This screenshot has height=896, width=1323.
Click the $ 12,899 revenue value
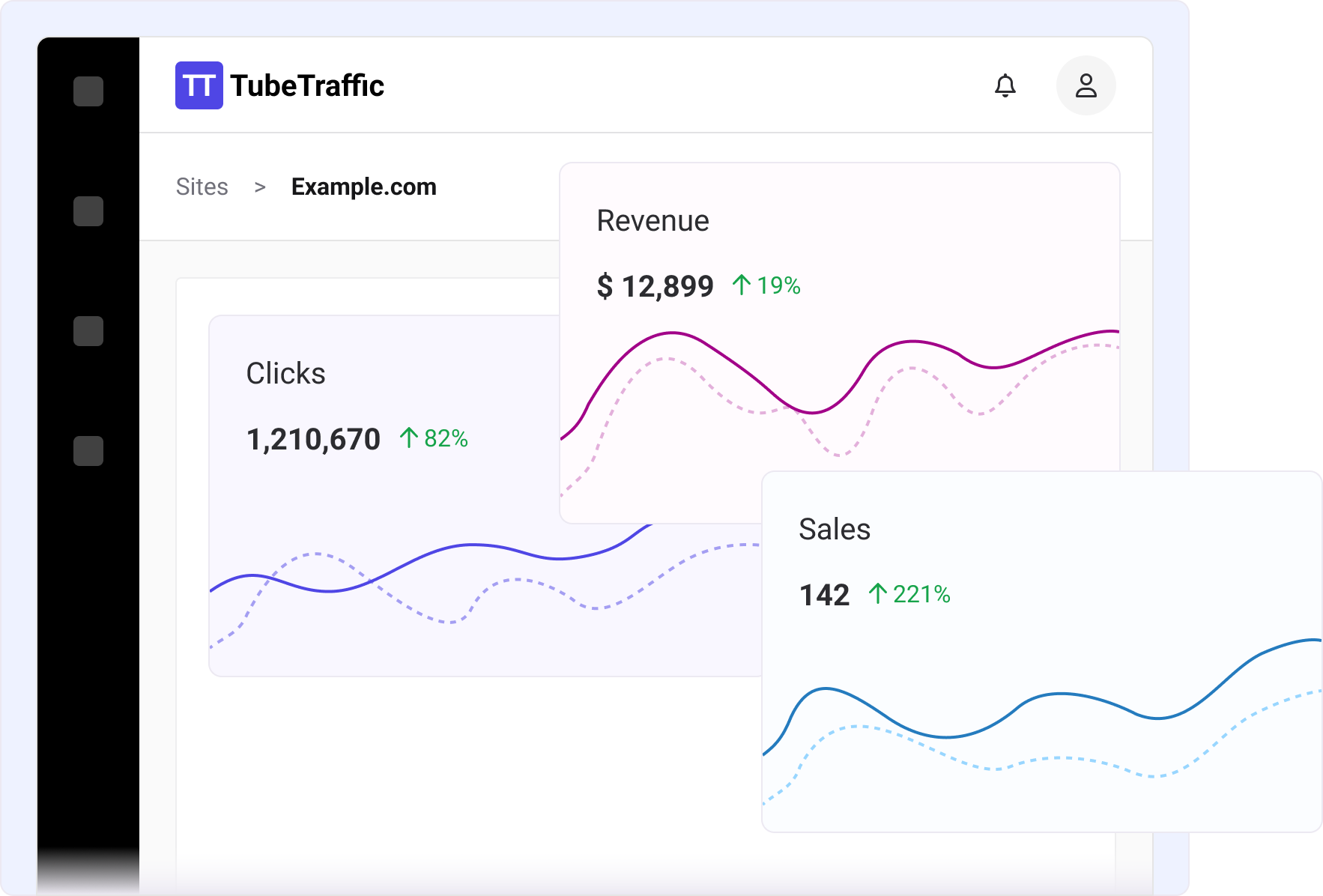coord(655,286)
